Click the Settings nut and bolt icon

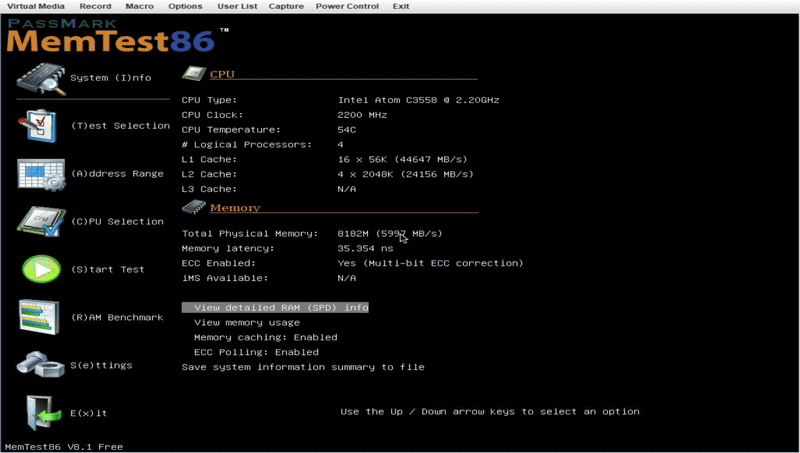pyautogui.click(x=40, y=364)
